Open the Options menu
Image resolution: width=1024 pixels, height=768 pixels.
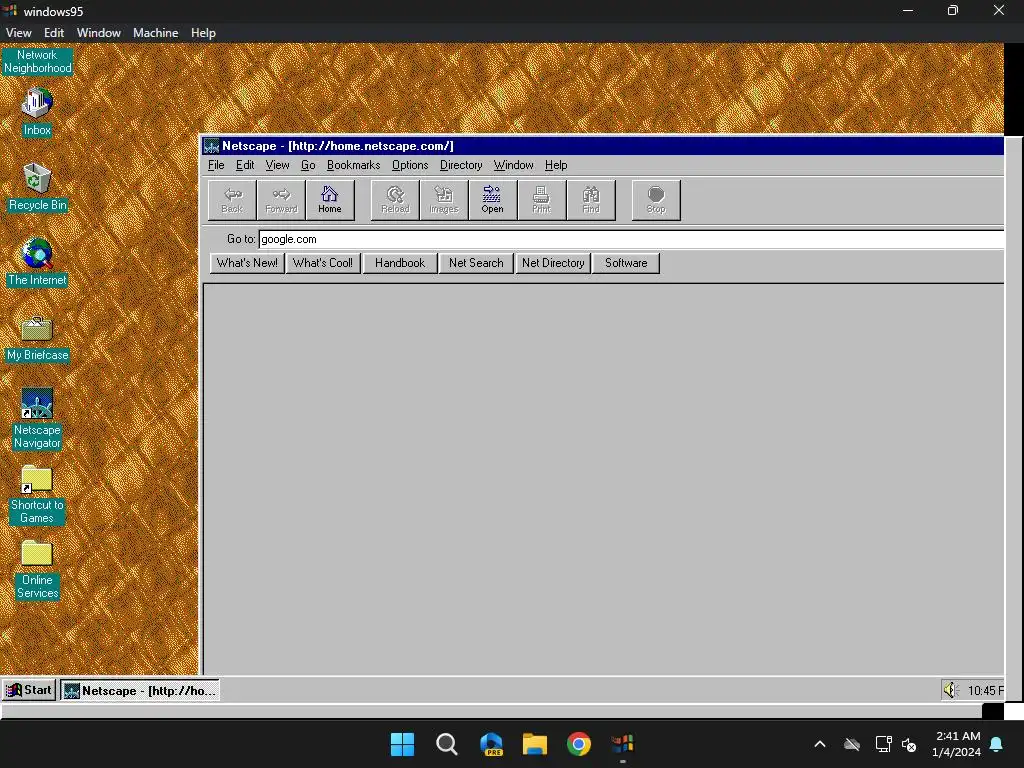[410, 165]
